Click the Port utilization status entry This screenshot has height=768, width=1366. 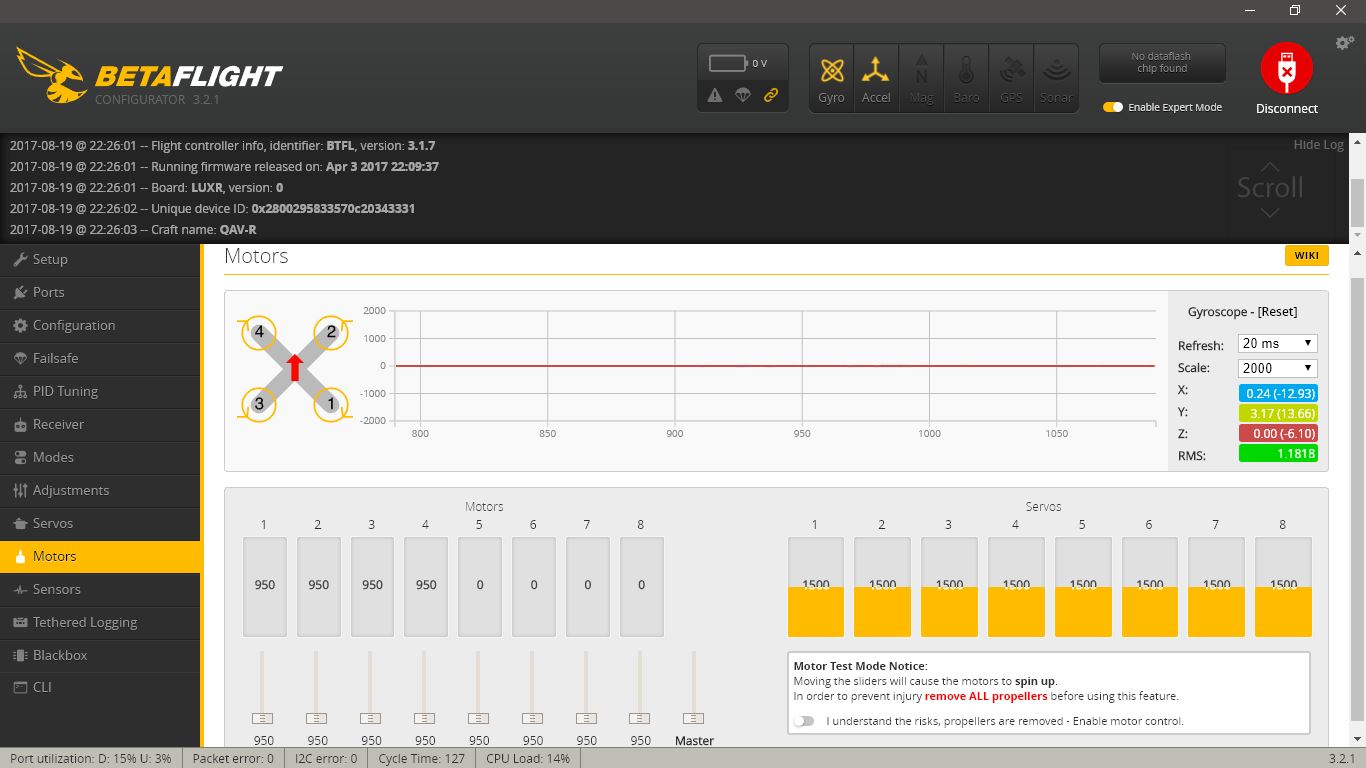point(91,758)
